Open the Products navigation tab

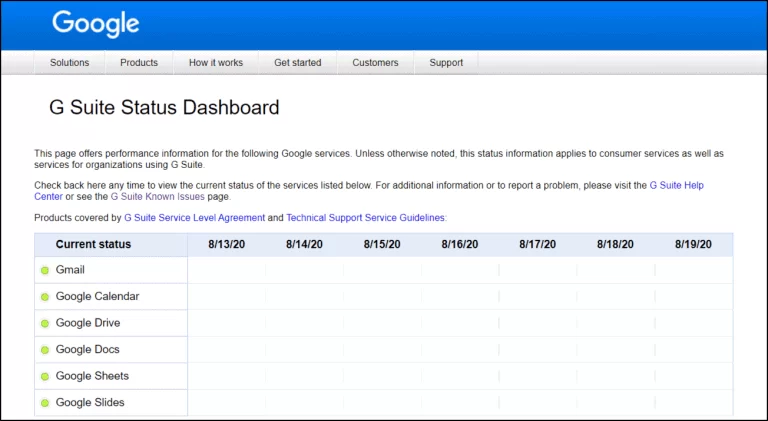coord(139,62)
